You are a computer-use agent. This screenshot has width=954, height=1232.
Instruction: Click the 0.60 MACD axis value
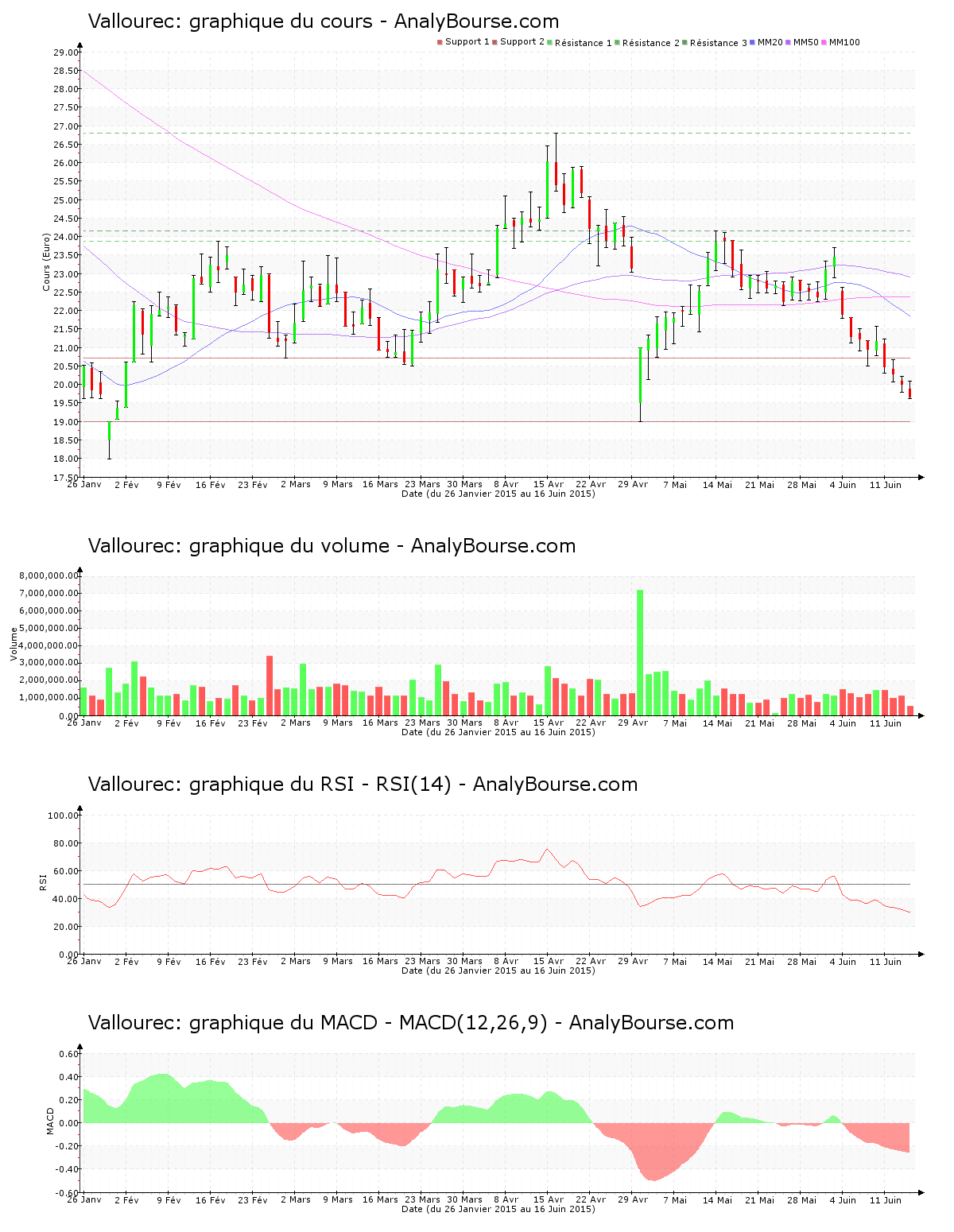coord(69,1054)
